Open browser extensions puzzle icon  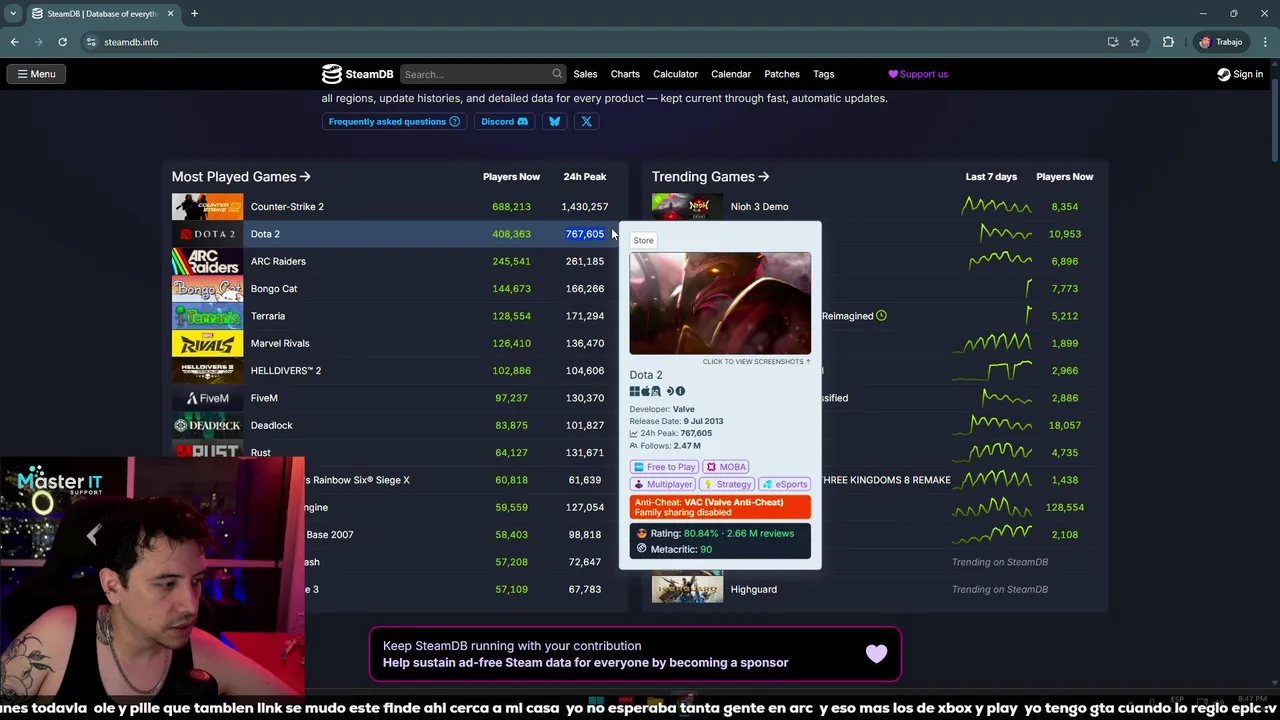click(x=1168, y=42)
